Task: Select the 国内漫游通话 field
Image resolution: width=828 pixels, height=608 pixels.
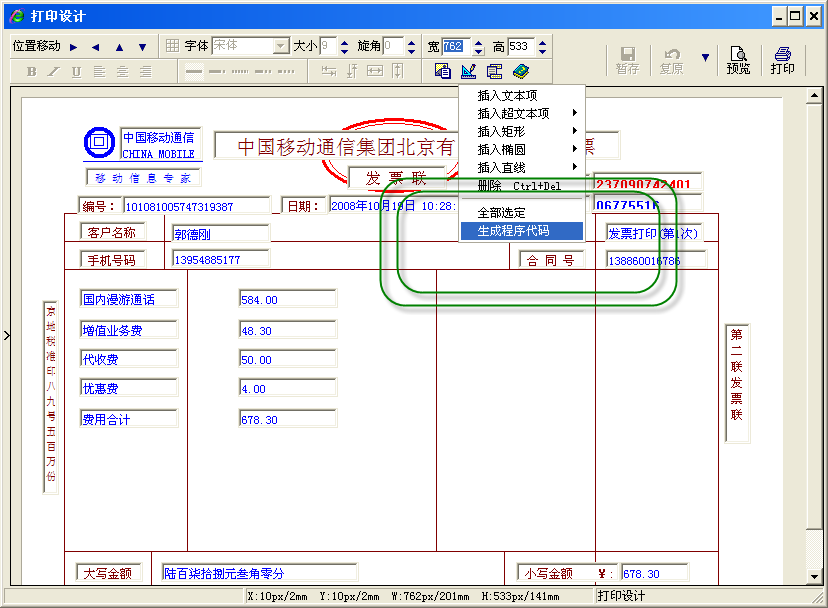Action: click(x=128, y=300)
